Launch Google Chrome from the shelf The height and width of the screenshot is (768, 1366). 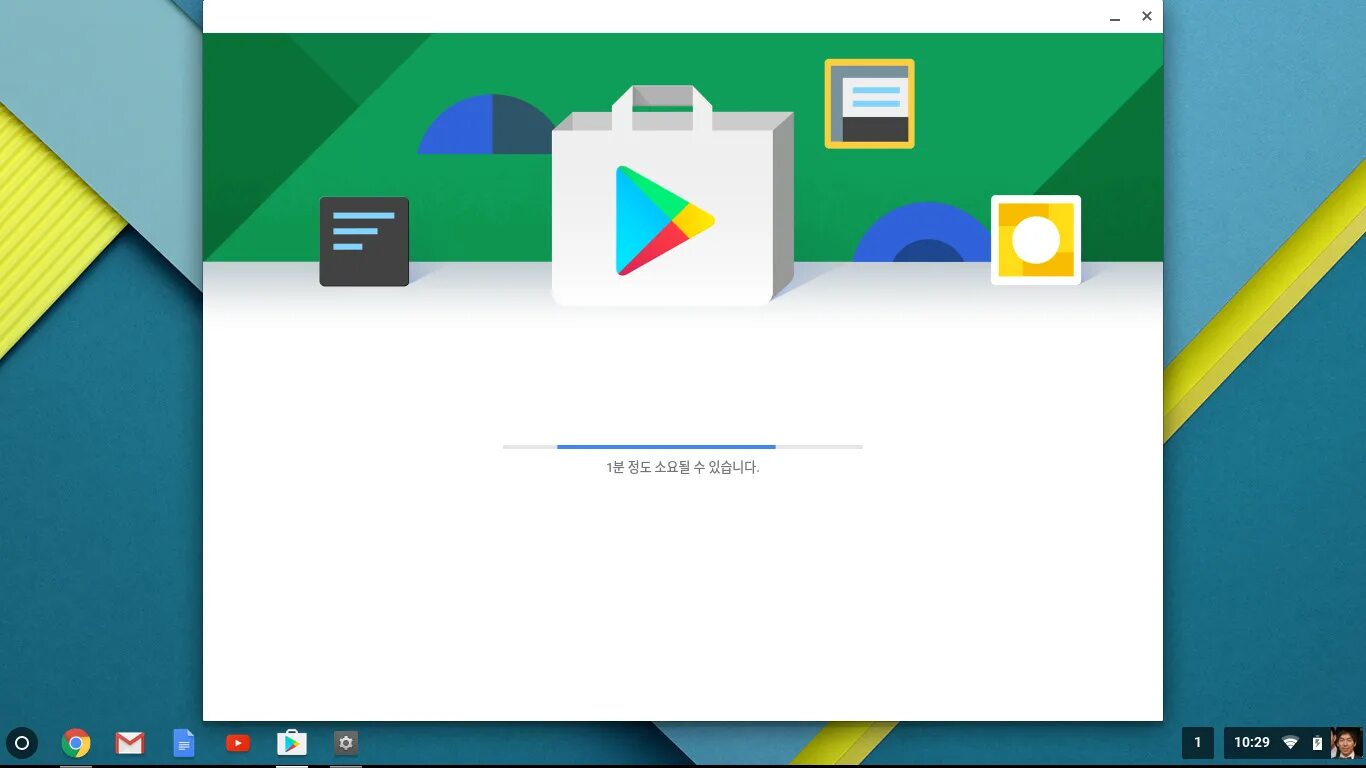click(x=76, y=743)
